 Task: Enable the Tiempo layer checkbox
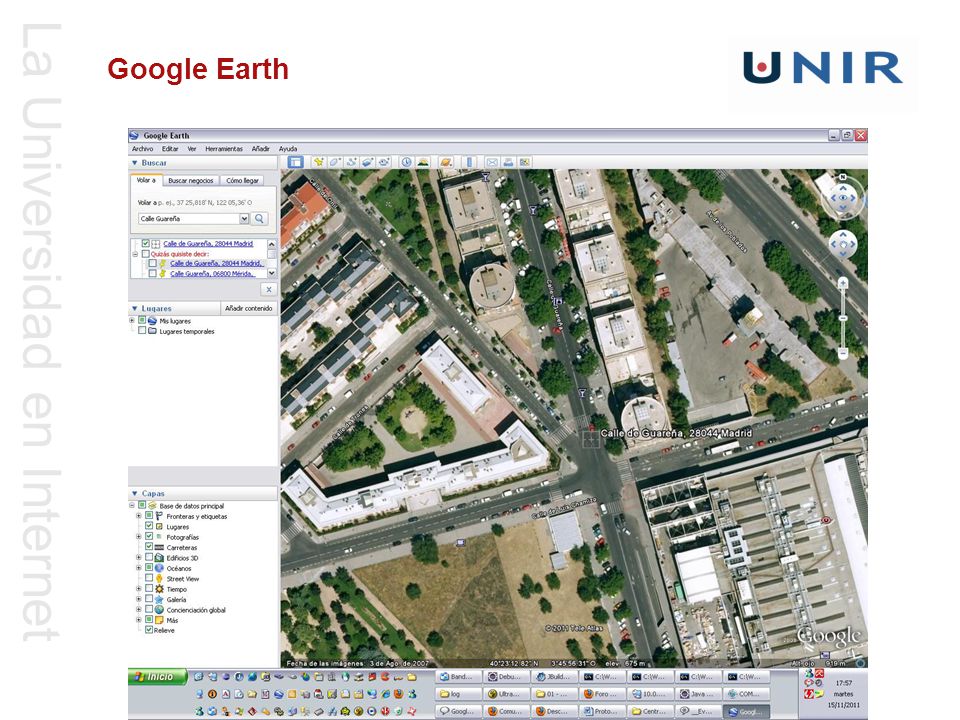149,588
